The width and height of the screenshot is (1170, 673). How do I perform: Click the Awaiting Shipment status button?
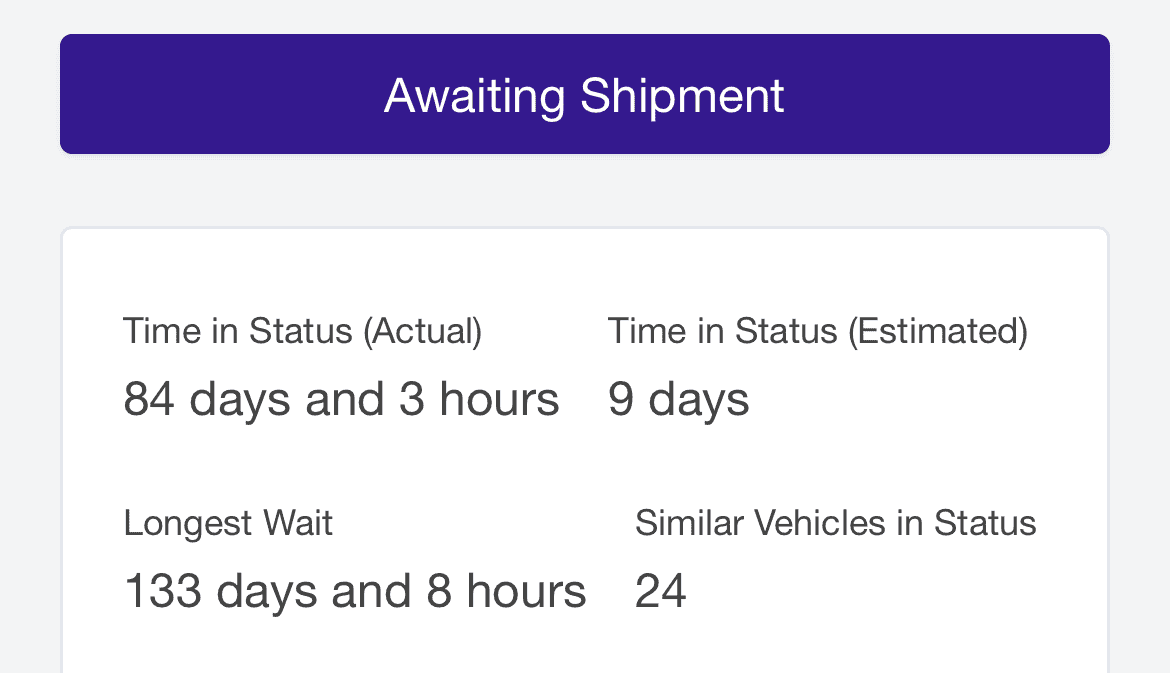(x=584, y=94)
